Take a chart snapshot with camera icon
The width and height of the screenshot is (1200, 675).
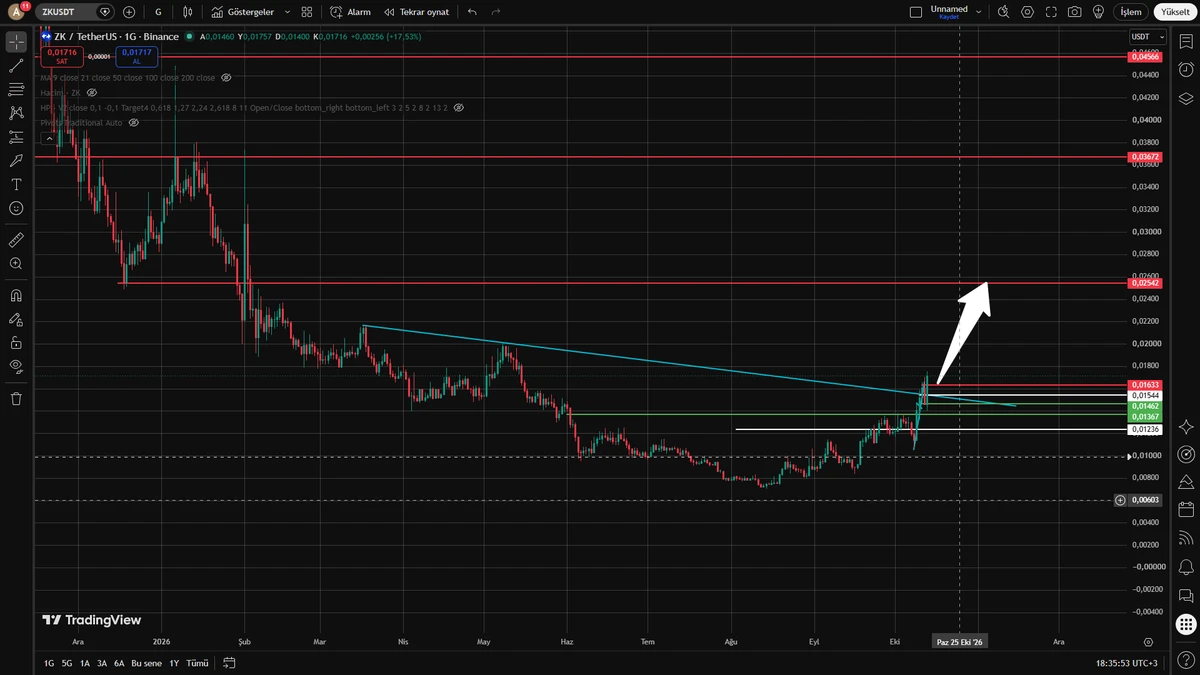click(x=1074, y=12)
